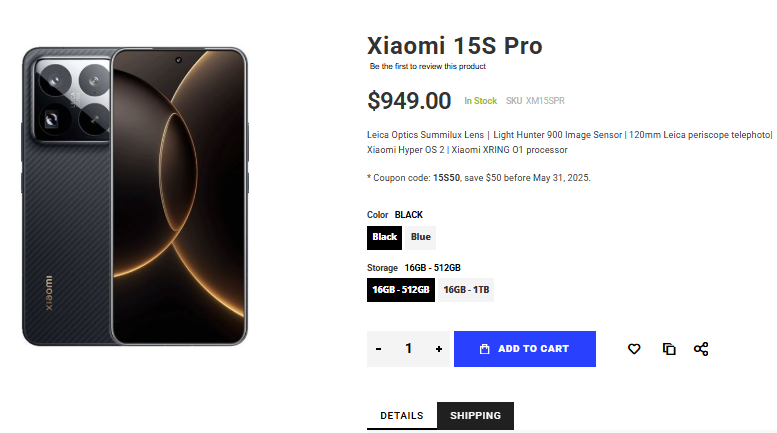
Task: Click the Add to Cart button
Action: click(x=525, y=349)
